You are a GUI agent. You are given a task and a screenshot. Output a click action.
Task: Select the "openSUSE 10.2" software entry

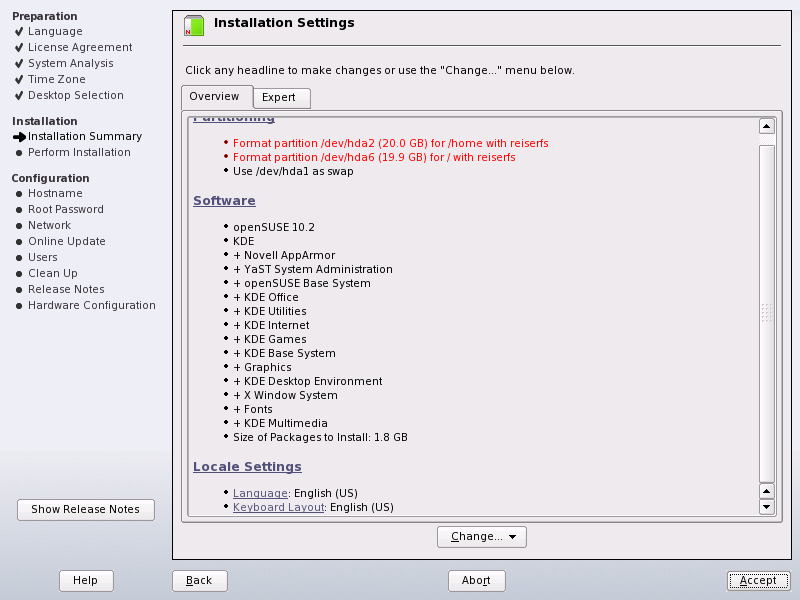pyautogui.click(x=273, y=227)
